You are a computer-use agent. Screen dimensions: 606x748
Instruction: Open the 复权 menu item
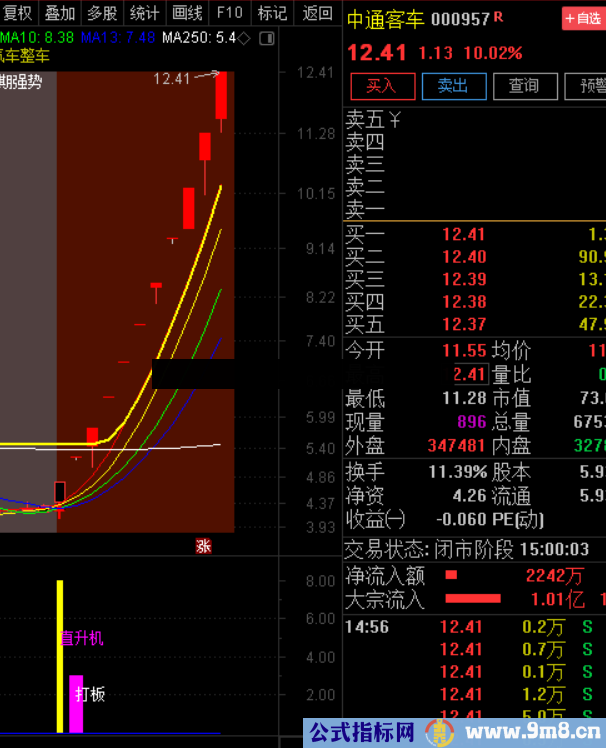tap(18, 13)
